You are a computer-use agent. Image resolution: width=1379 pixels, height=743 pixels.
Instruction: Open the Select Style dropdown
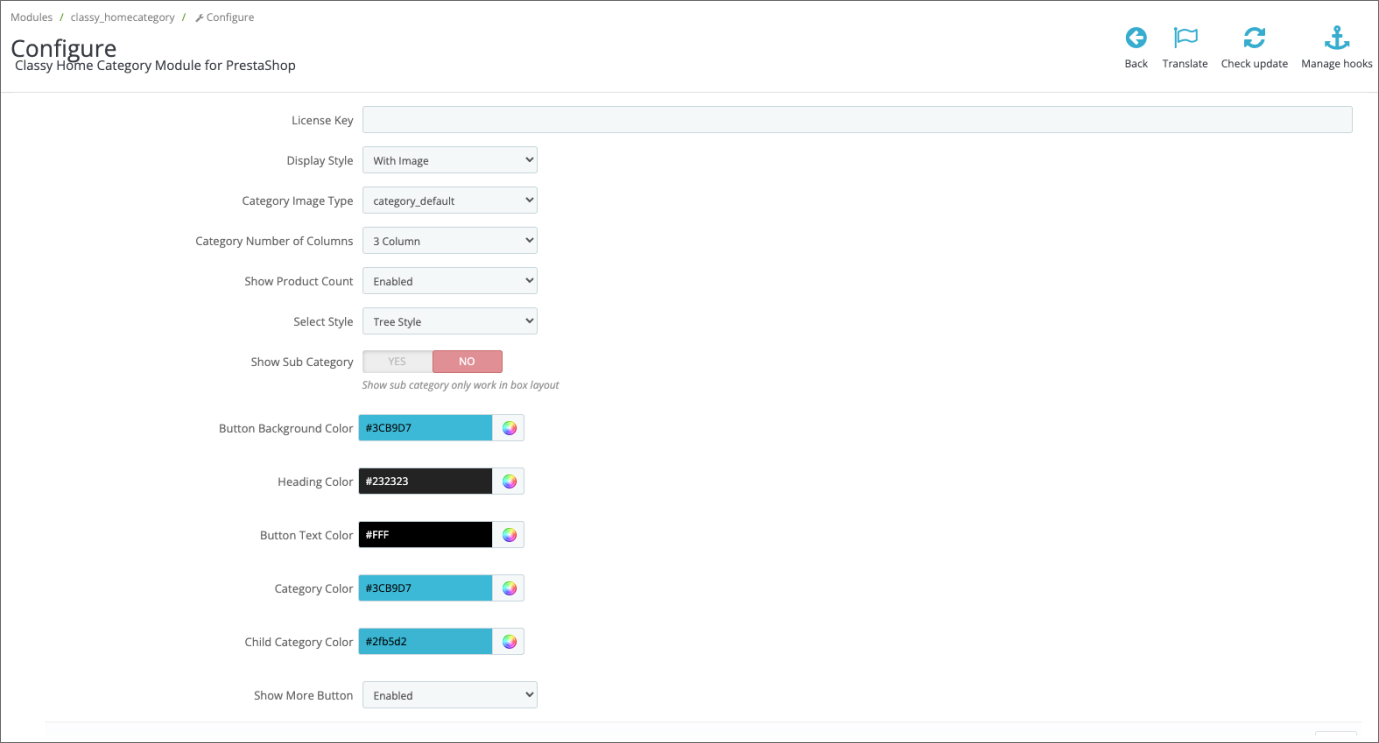click(x=450, y=322)
